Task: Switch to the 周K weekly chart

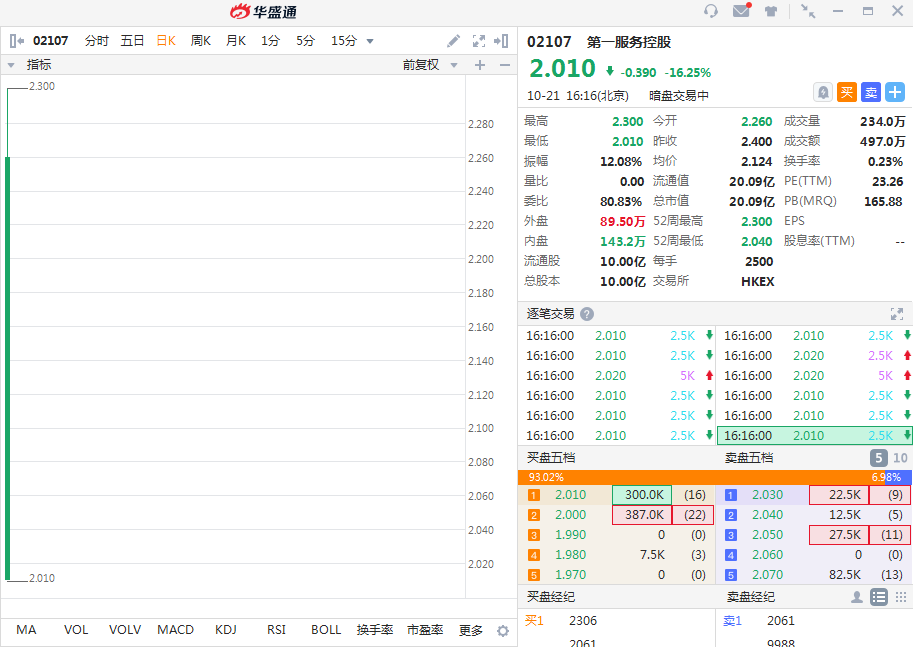Action: click(x=201, y=41)
